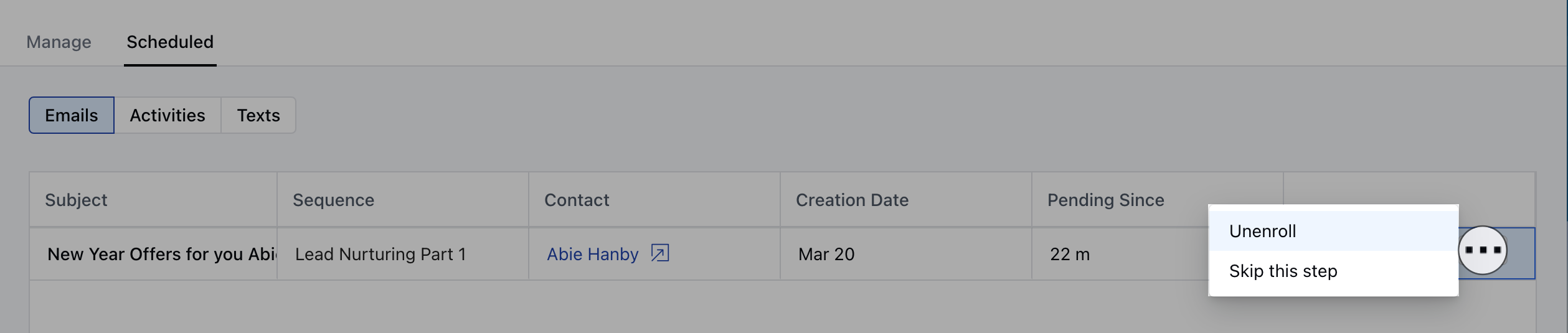Click the Pending Since column header

[1105, 200]
